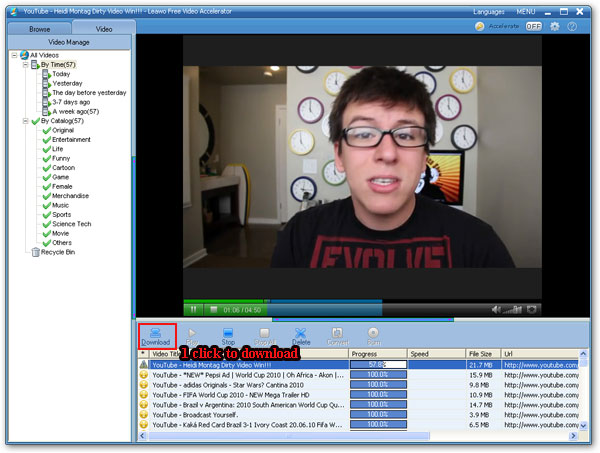Click the Accelerate rocket icon
600x453 pixels.
click(x=479, y=26)
